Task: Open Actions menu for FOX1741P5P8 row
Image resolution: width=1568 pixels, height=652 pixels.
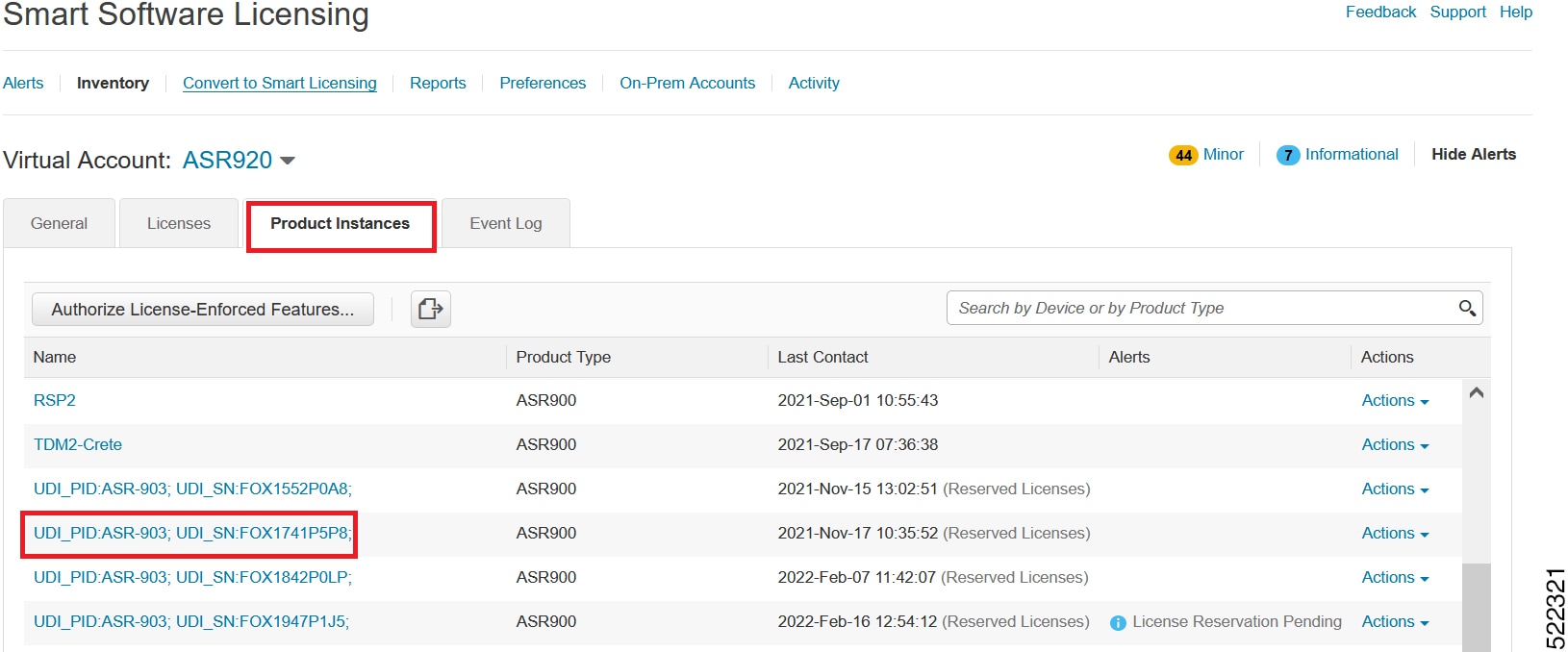Action: click(1395, 534)
